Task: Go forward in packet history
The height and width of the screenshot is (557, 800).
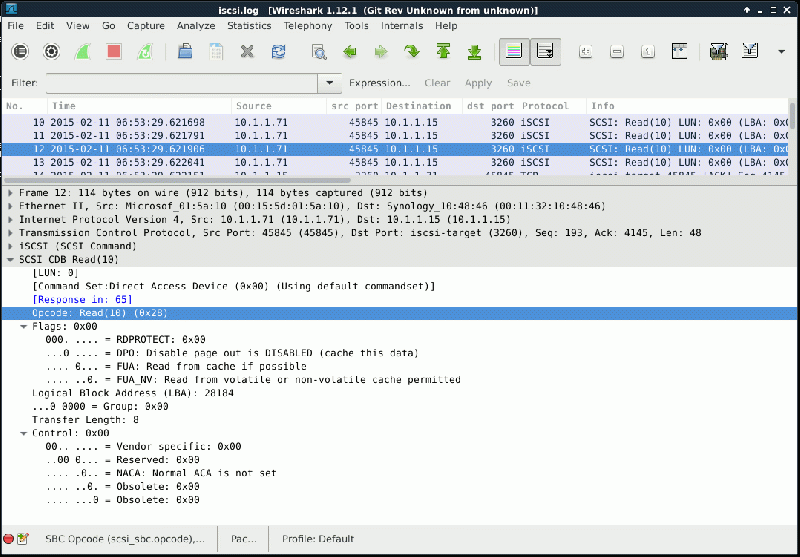Action: [381, 52]
